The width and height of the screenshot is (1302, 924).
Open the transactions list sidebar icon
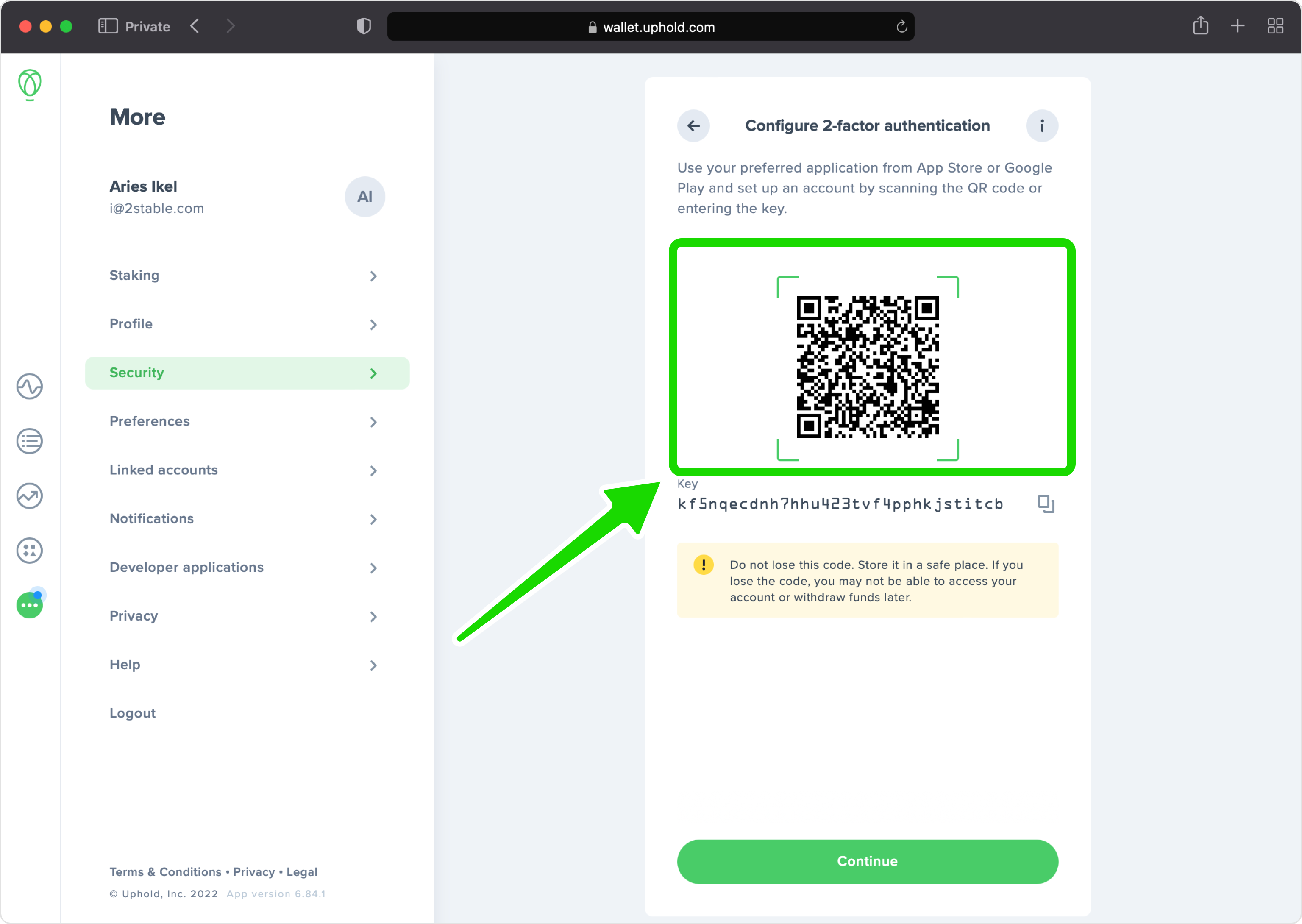pyautogui.click(x=30, y=442)
